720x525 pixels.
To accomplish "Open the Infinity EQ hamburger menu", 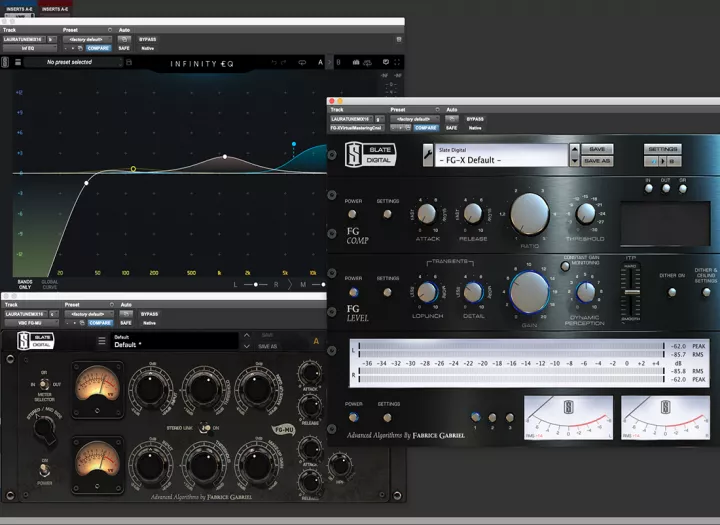I will (x=18, y=62).
